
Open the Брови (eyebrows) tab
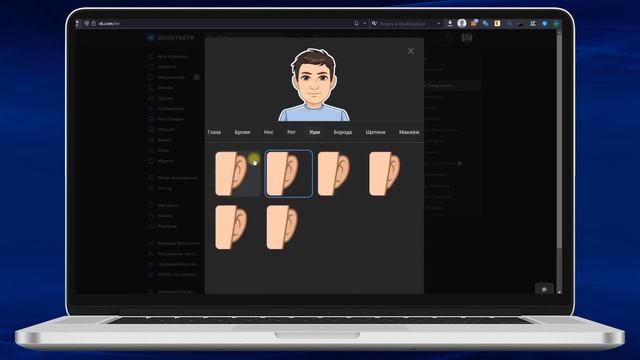pos(242,132)
